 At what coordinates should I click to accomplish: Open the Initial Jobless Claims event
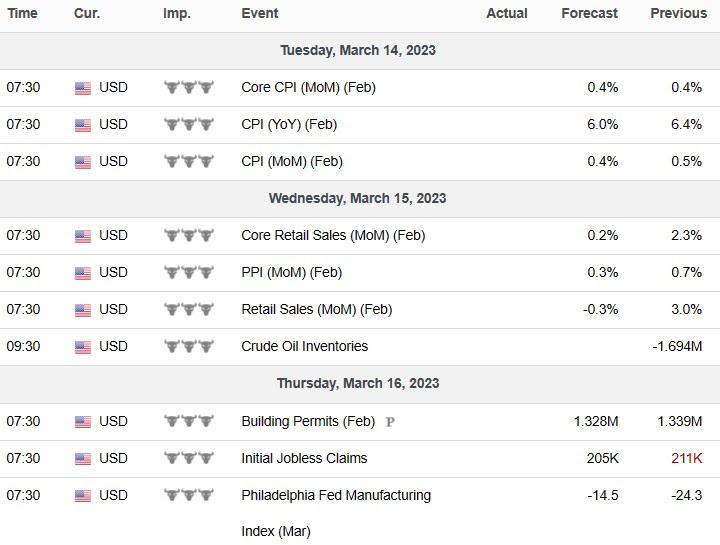[304, 458]
